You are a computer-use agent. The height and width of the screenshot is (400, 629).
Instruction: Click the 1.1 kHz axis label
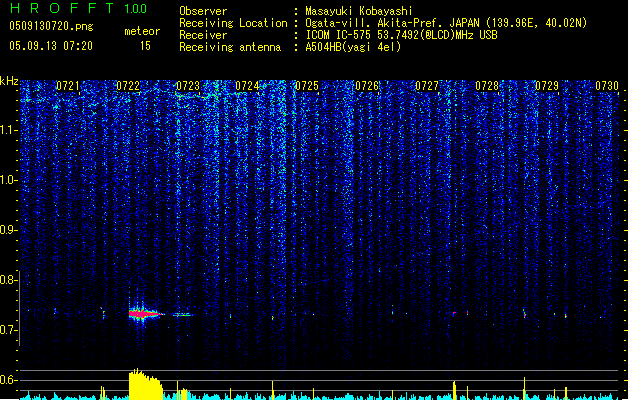point(9,130)
